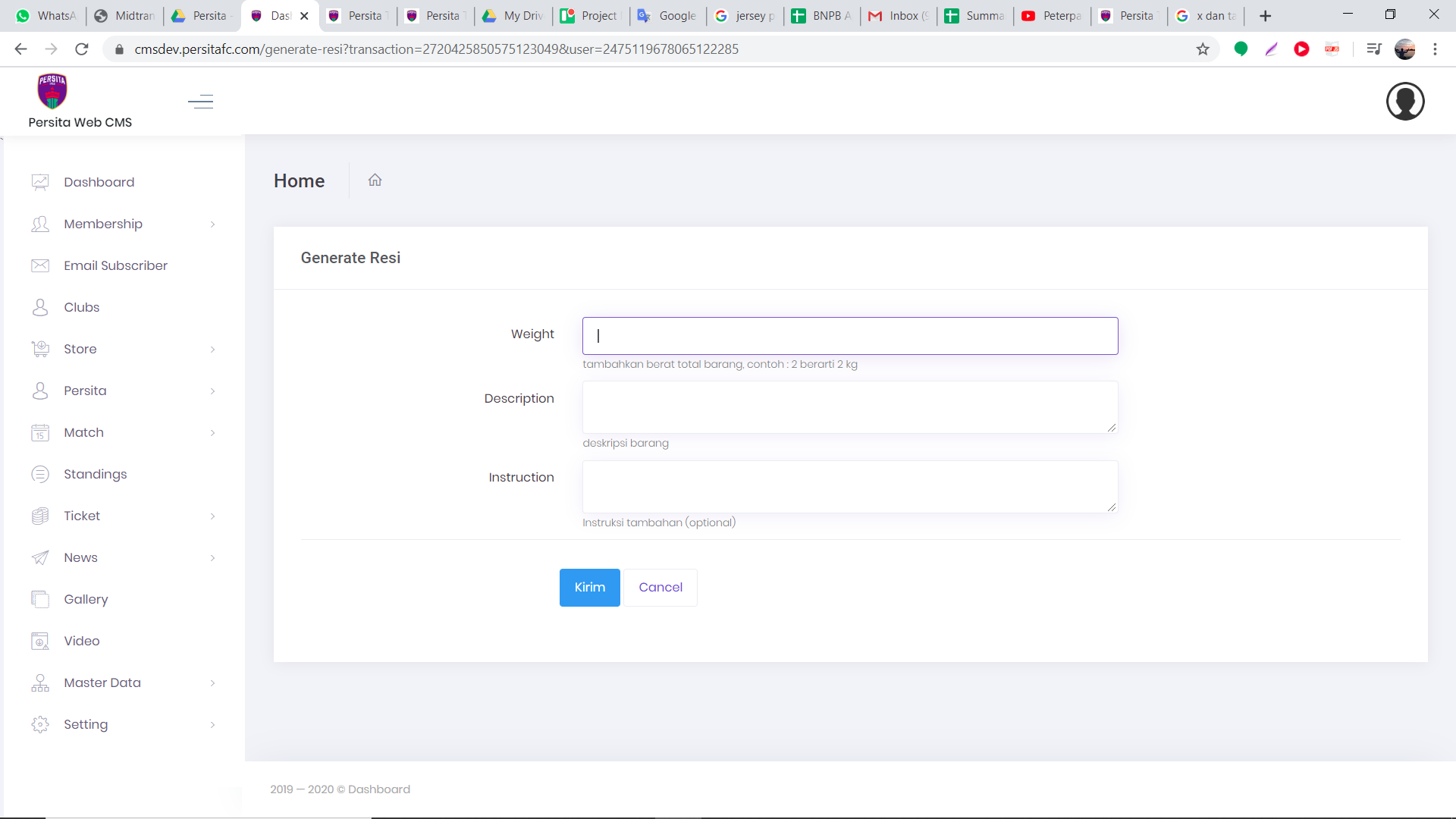The image size is (1456, 819).
Task: Open Email Subscriber envelope icon
Action: click(40, 265)
